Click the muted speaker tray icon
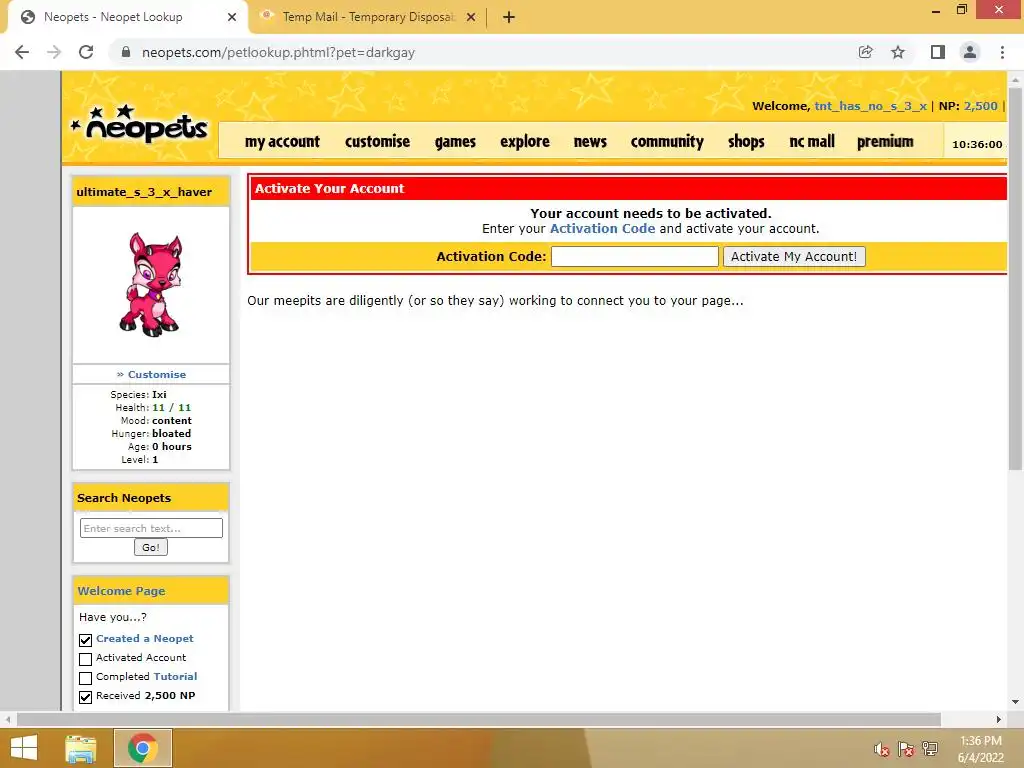This screenshot has width=1024, height=768. coord(882,750)
